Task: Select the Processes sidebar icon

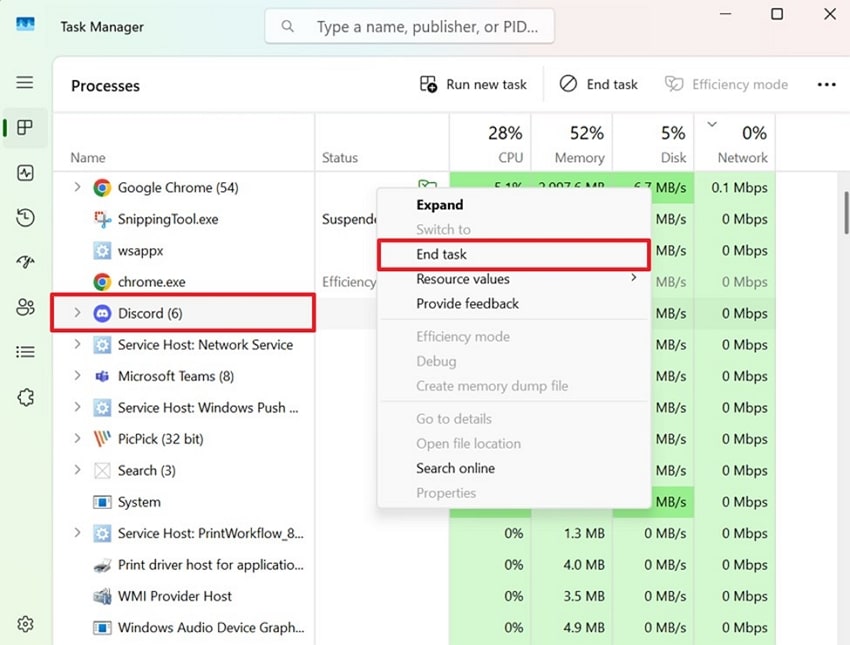Action: tap(25, 127)
